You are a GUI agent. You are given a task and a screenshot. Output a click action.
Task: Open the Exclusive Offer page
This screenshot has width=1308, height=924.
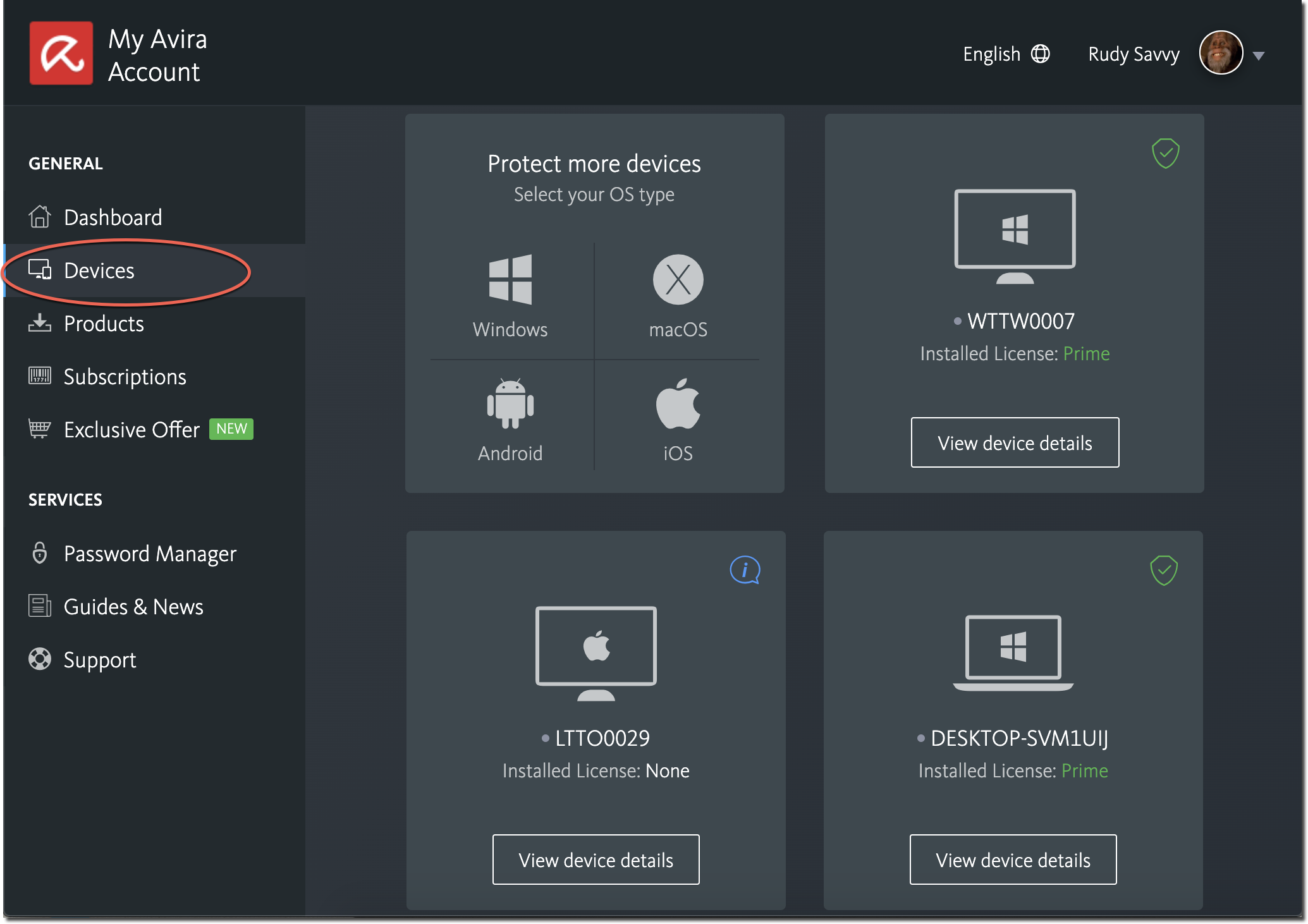[154, 429]
